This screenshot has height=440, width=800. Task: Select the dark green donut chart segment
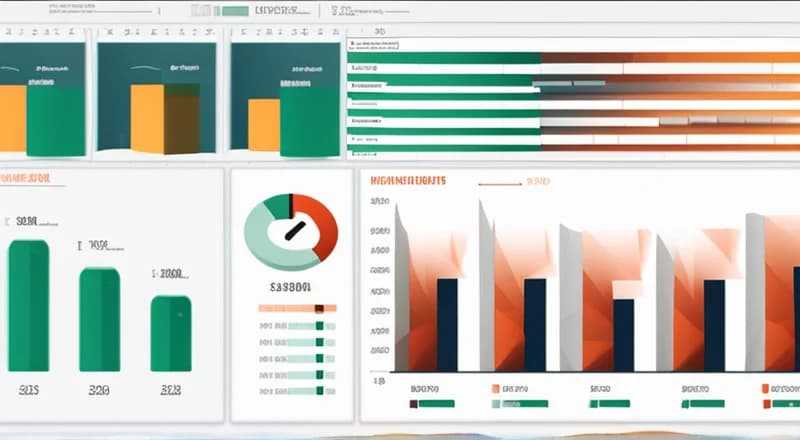click(270, 205)
